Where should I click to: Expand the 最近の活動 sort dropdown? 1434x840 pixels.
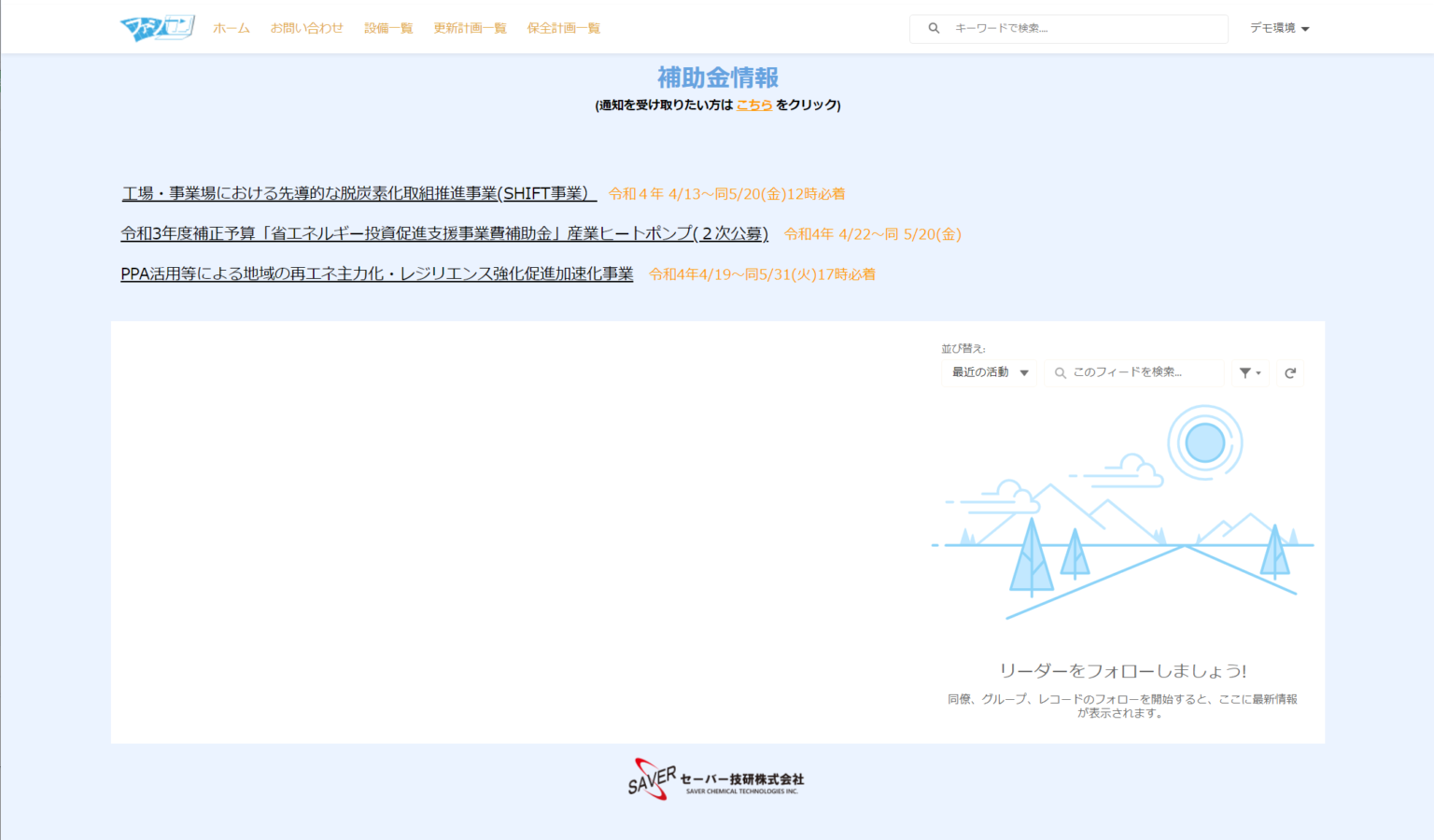click(x=990, y=372)
